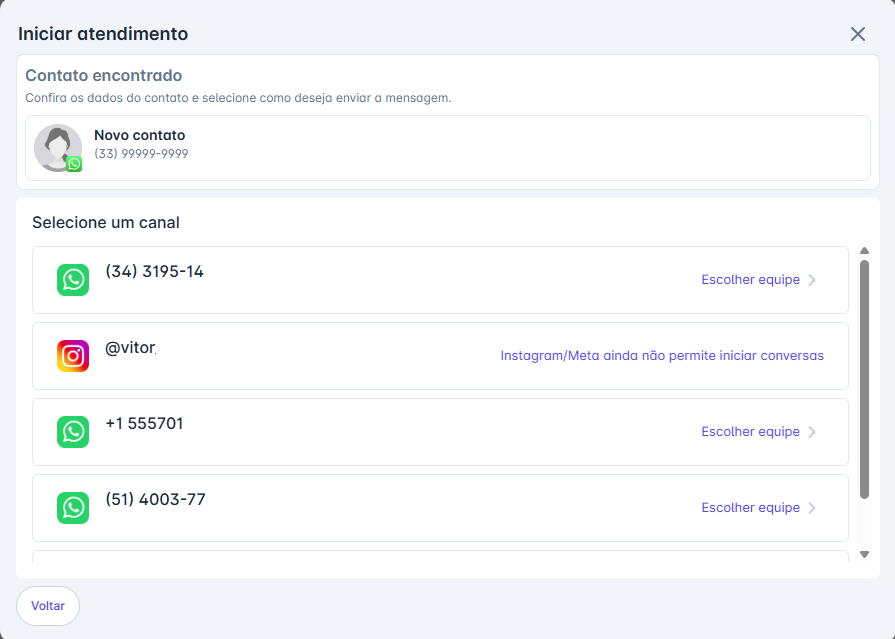Select the @vitor Instagram channel handle
This screenshot has height=639, width=895.
[131, 348]
